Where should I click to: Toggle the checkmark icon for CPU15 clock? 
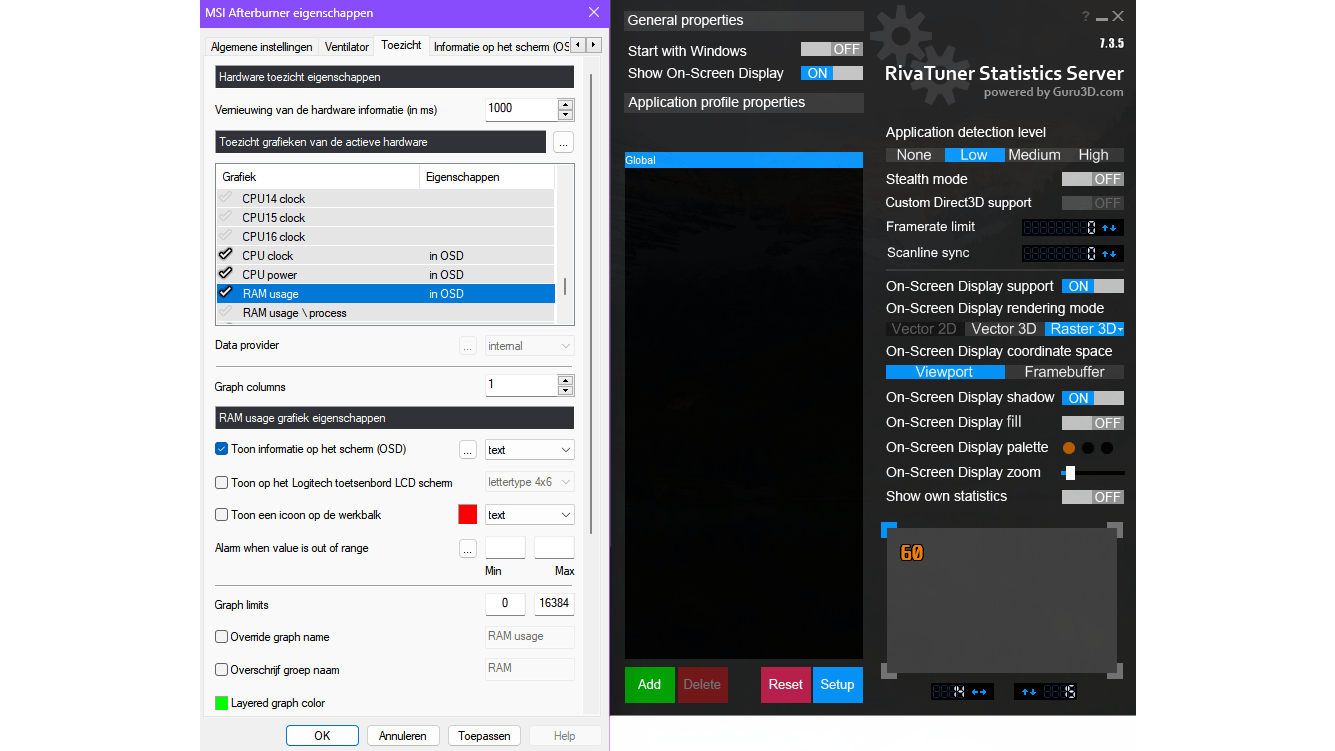click(225, 217)
